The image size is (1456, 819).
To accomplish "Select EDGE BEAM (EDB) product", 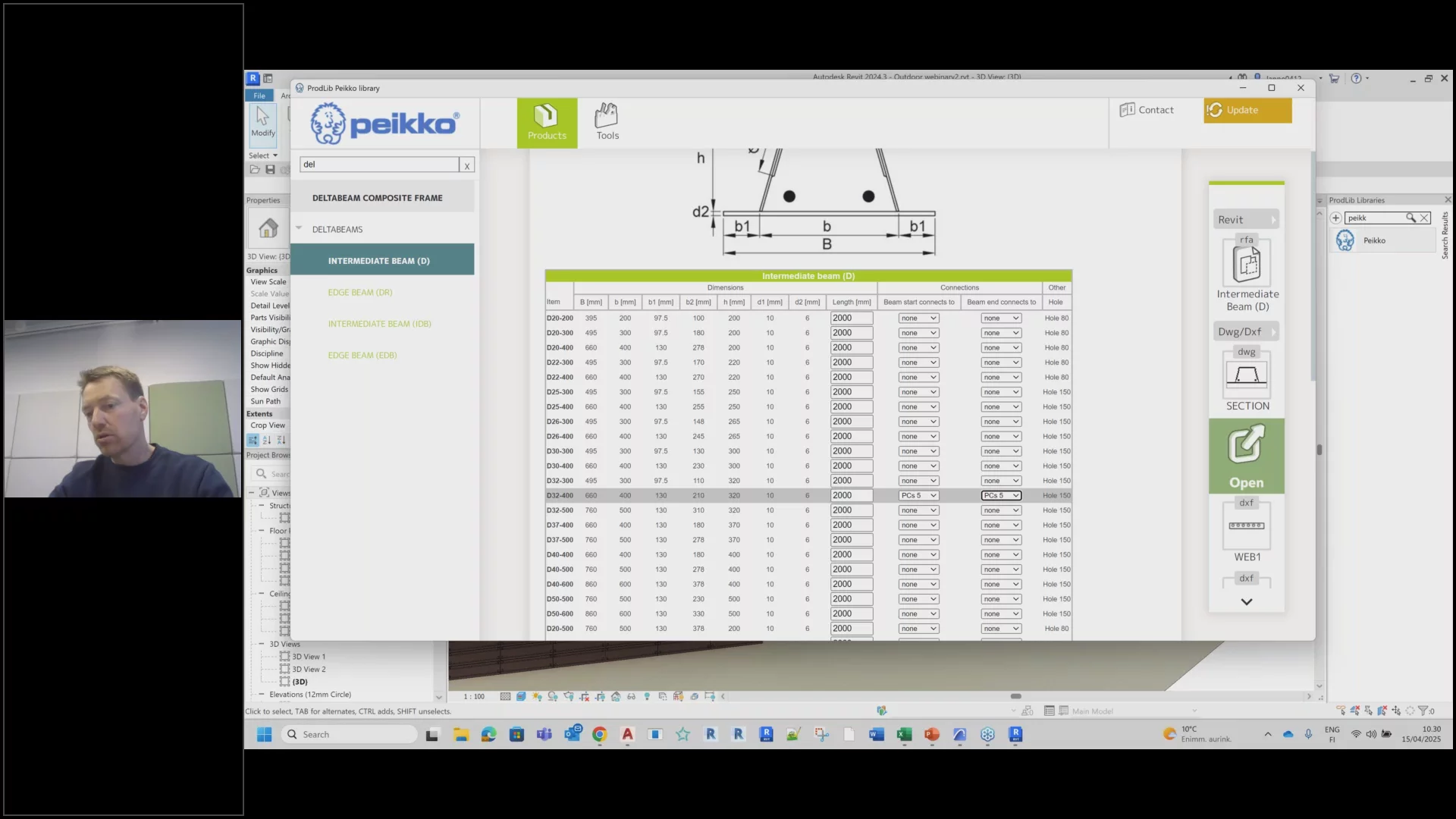I will (x=362, y=355).
